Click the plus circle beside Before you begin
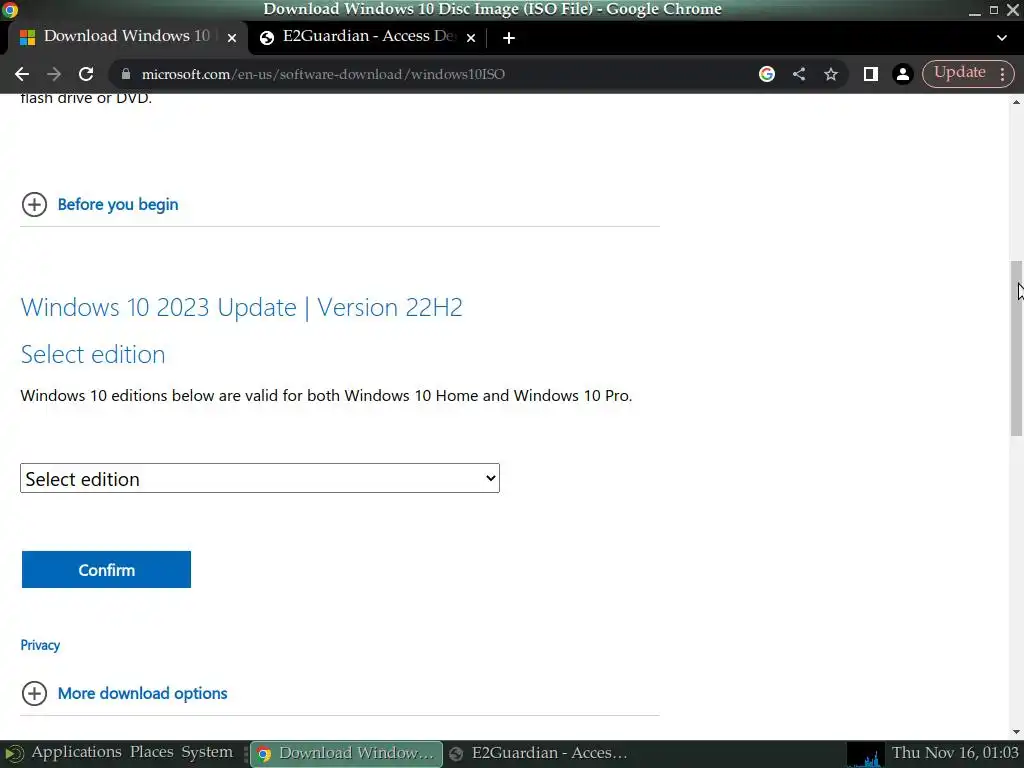 point(34,204)
